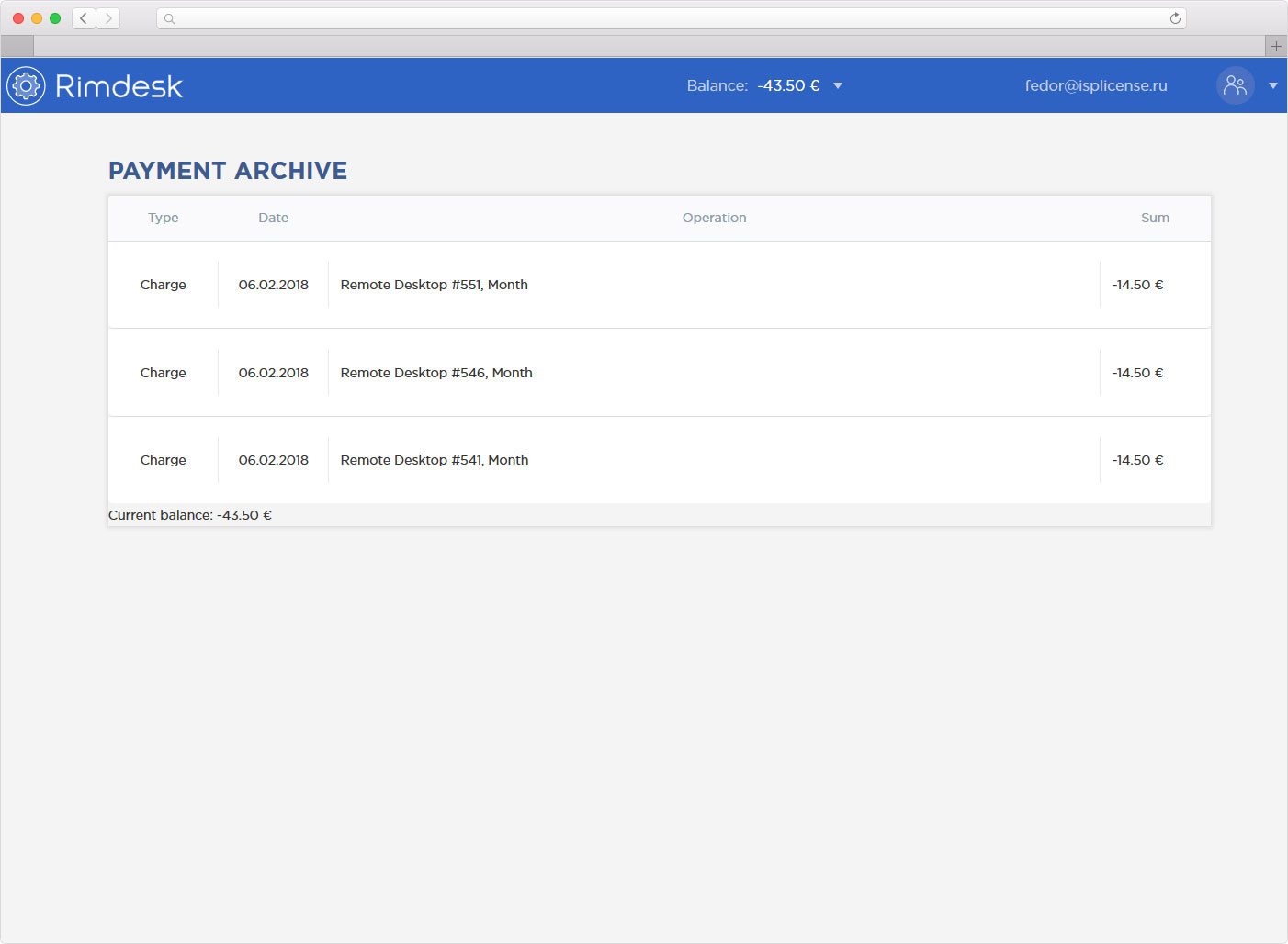Click the search magnifier in address bar

[x=170, y=18]
